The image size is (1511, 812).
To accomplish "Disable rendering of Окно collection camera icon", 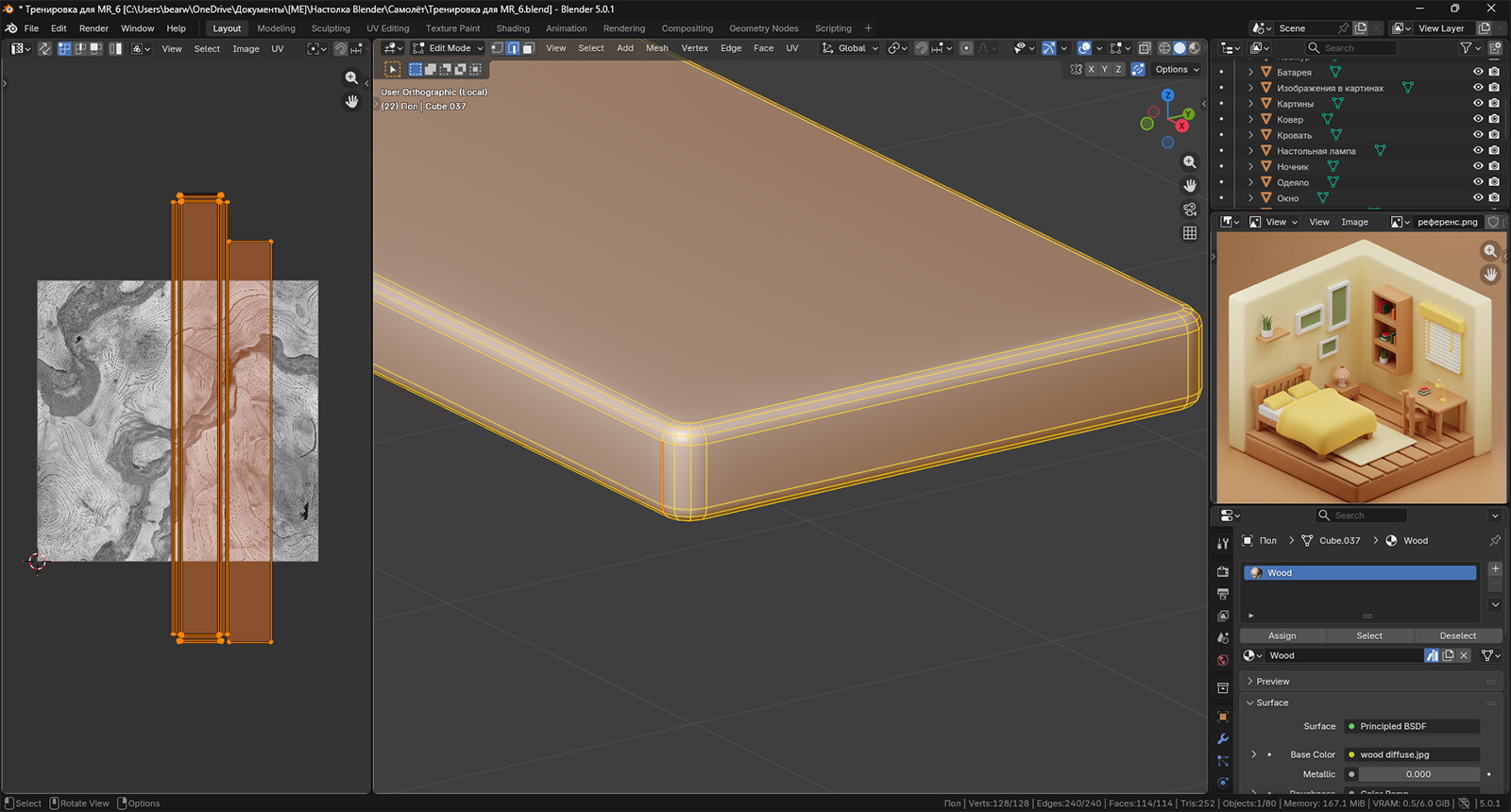I will (1494, 198).
